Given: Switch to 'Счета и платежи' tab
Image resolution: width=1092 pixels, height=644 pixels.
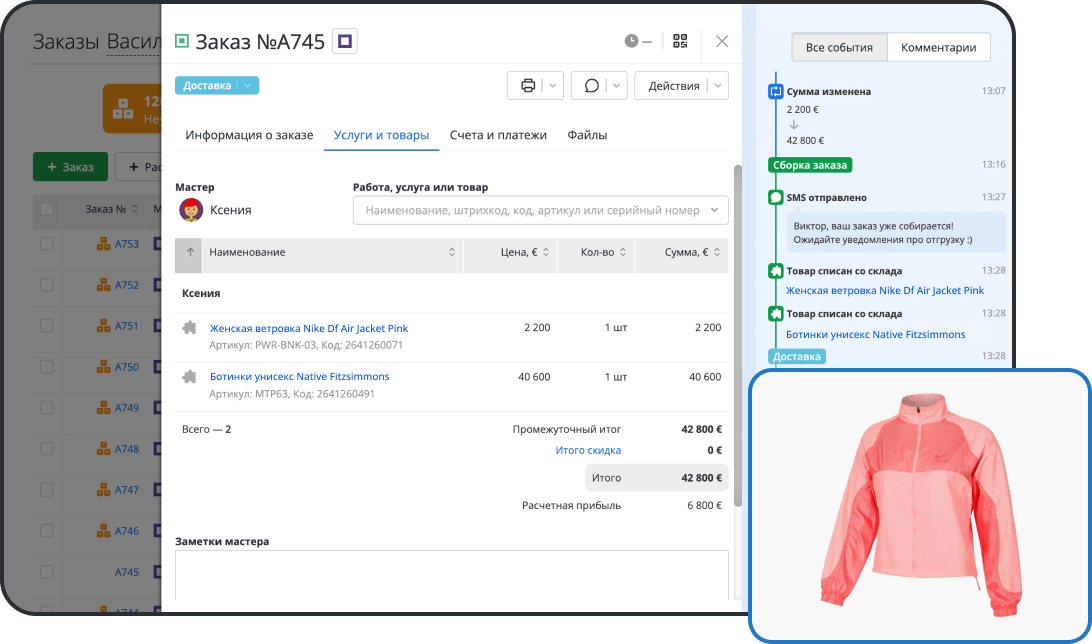Looking at the screenshot, I should tap(498, 135).
